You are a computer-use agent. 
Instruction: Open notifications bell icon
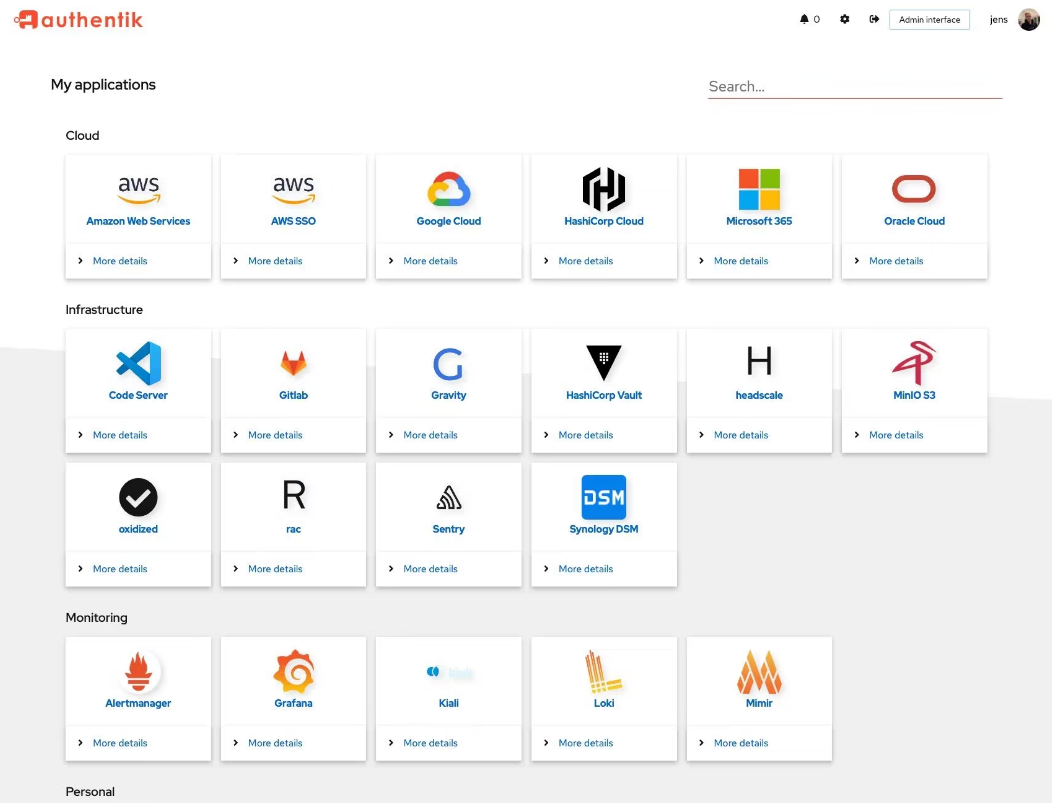coord(804,19)
